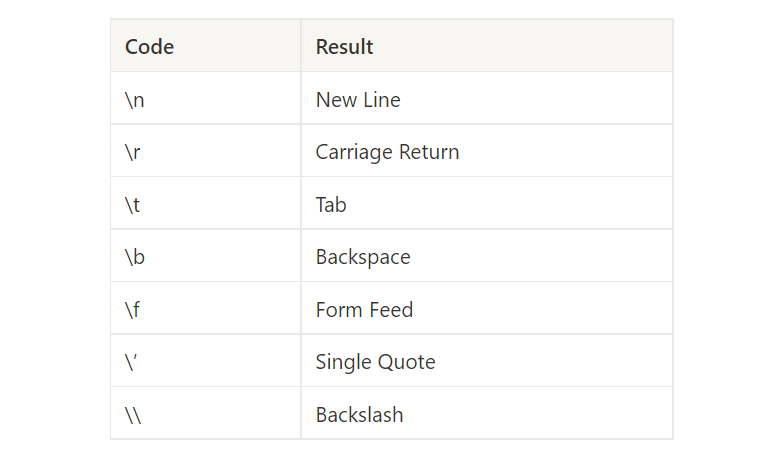Click the Backslash result text
The width and height of the screenshot is (777, 455).
(359, 414)
